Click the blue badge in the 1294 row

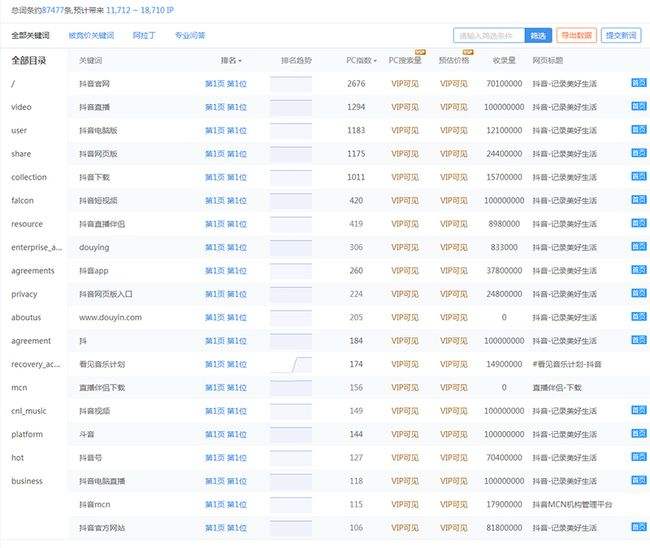[639, 106]
